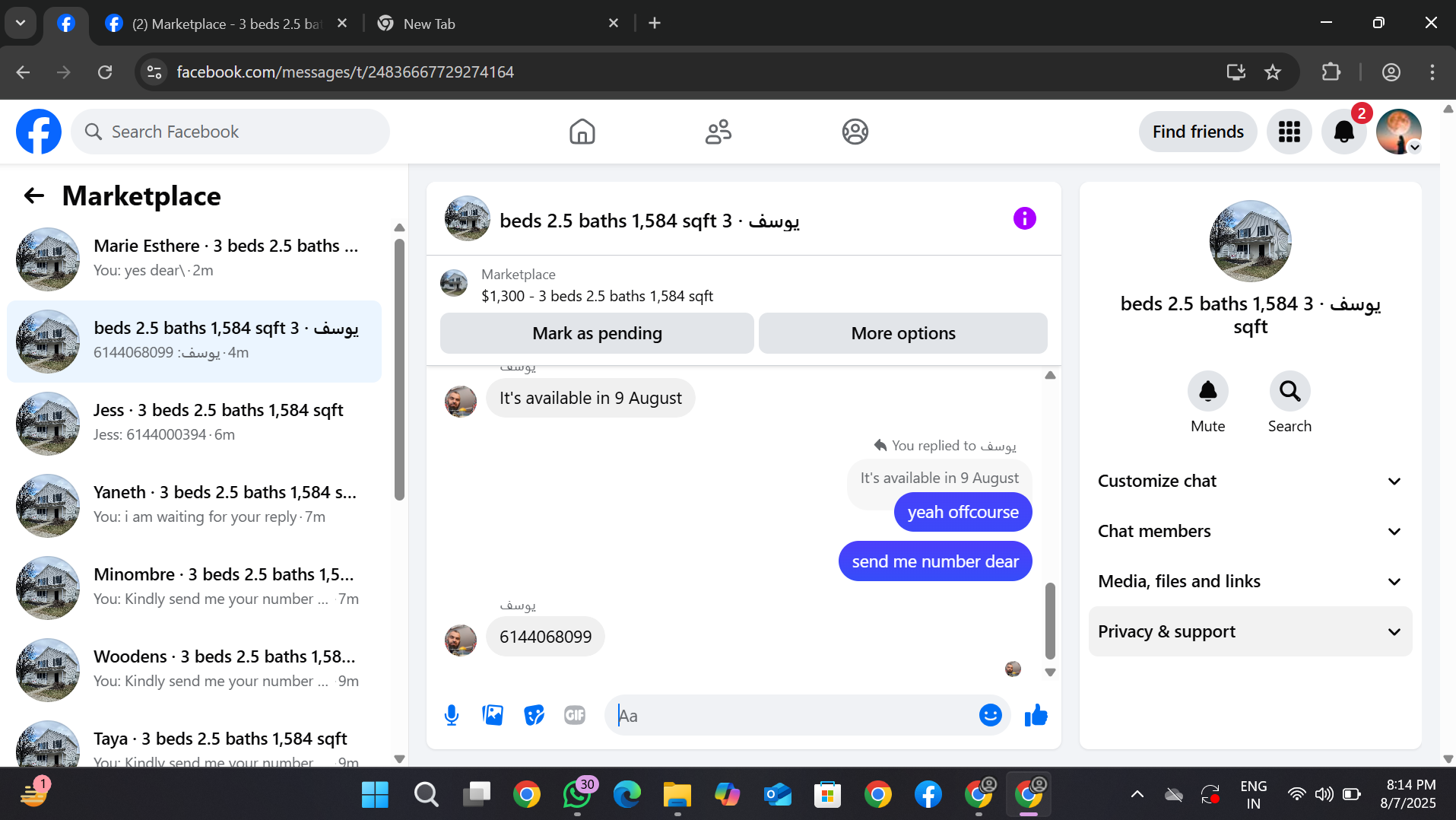Open the Facebook menu grid icon
This screenshot has width=1456, height=820.
pos(1289,132)
